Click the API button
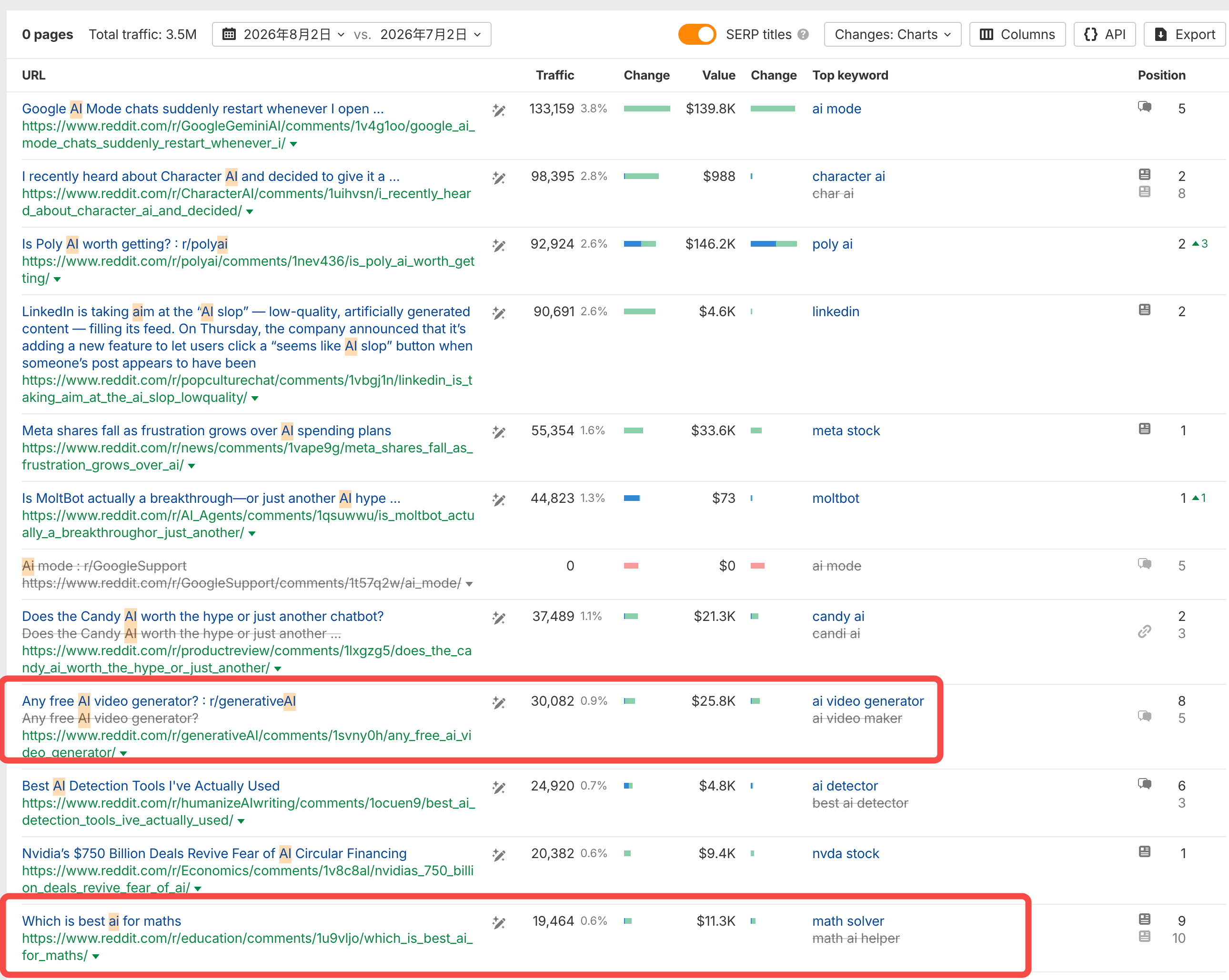The height and width of the screenshot is (980, 1229). [x=1105, y=35]
